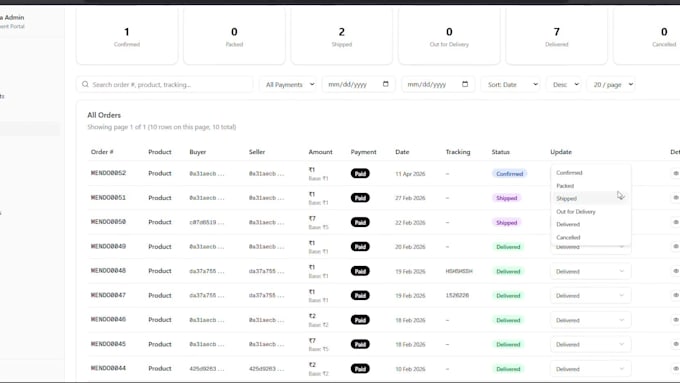View details eye icon for order MEND00052
The height and width of the screenshot is (383, 680).
[676, 173]
